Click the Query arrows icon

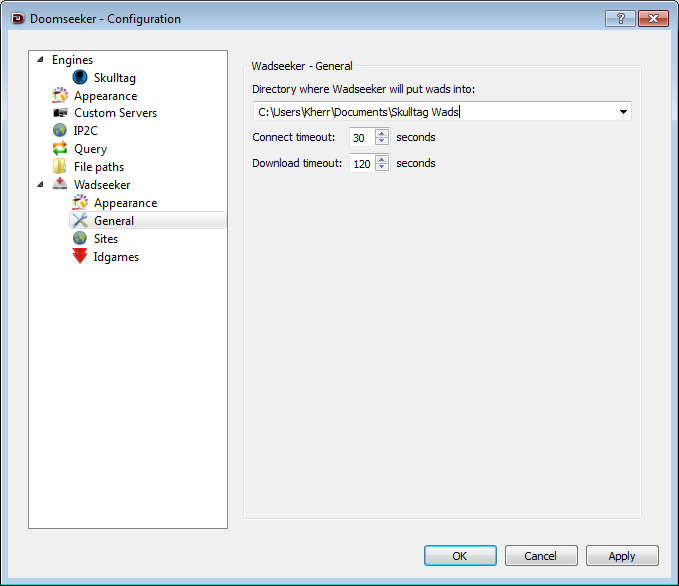tap(60, 149)
